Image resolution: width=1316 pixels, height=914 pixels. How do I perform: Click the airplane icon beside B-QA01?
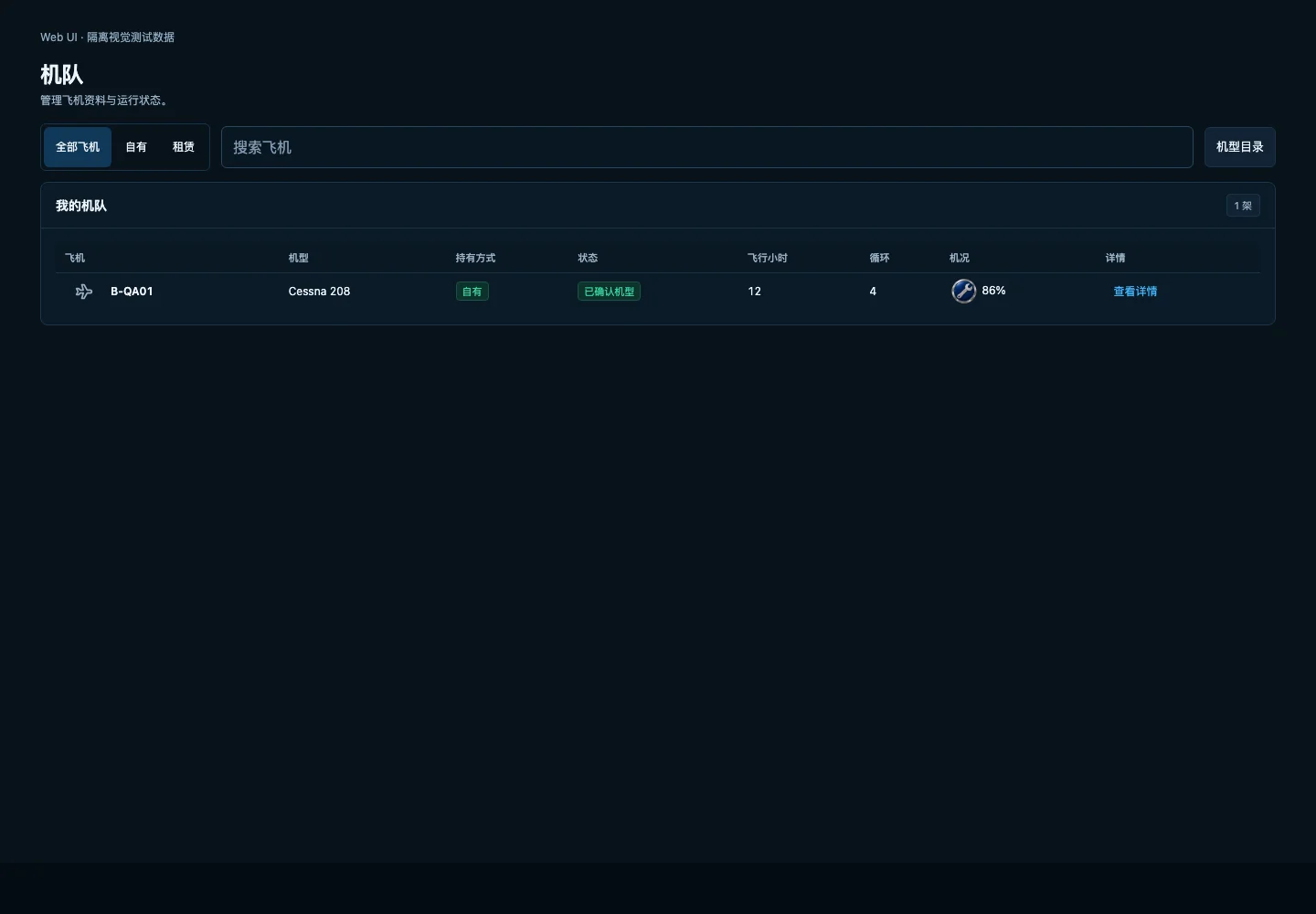pos(84,292)
